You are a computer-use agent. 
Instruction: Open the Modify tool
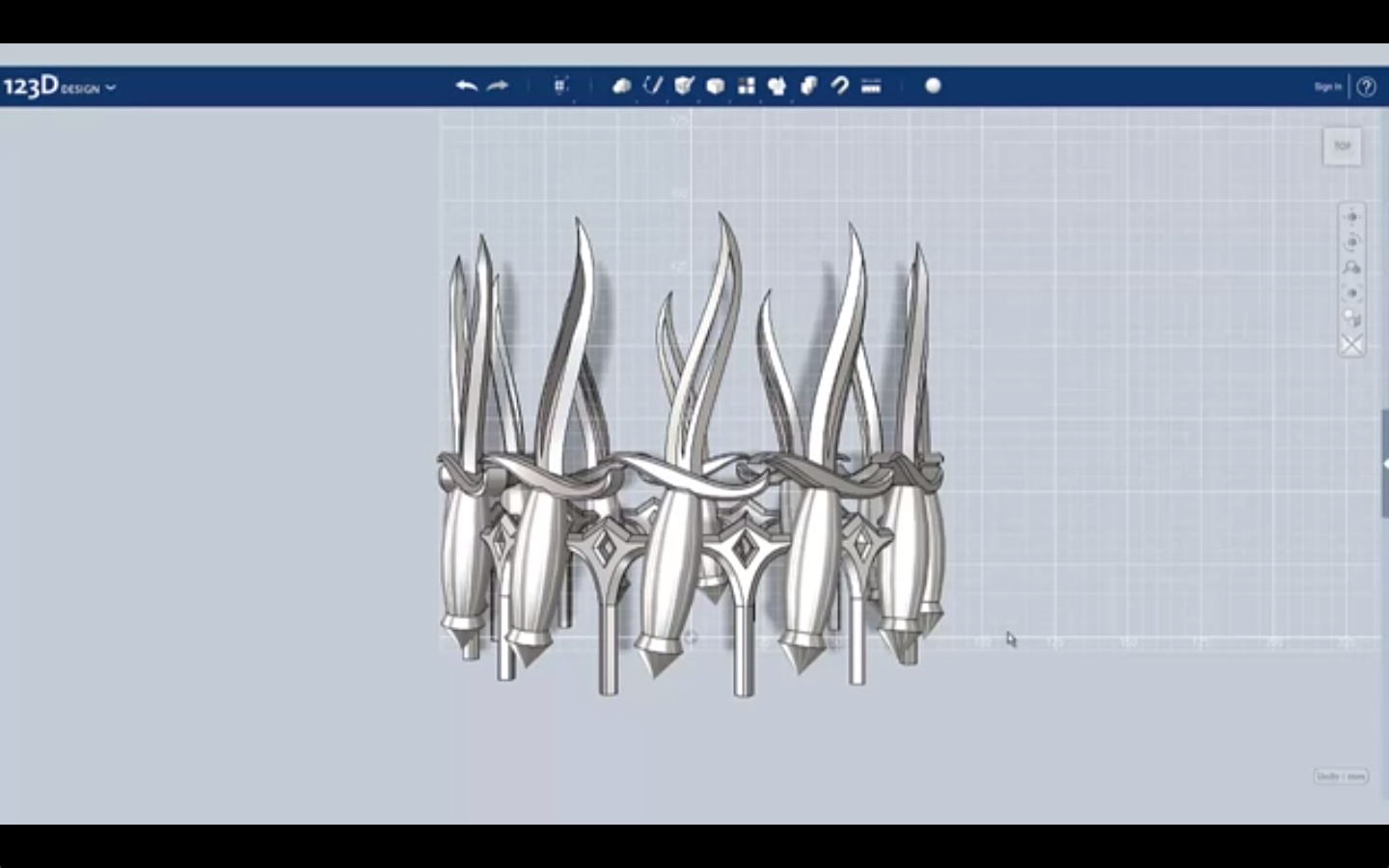(x=715, y=86)
